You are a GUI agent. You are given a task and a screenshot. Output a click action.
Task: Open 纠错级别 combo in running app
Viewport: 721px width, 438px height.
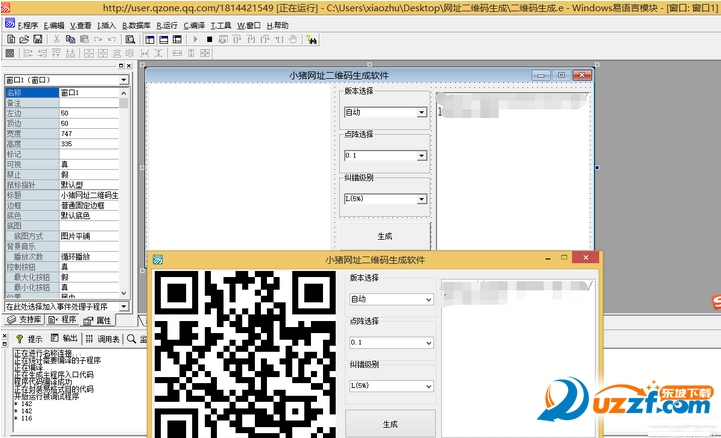(391, 386)
